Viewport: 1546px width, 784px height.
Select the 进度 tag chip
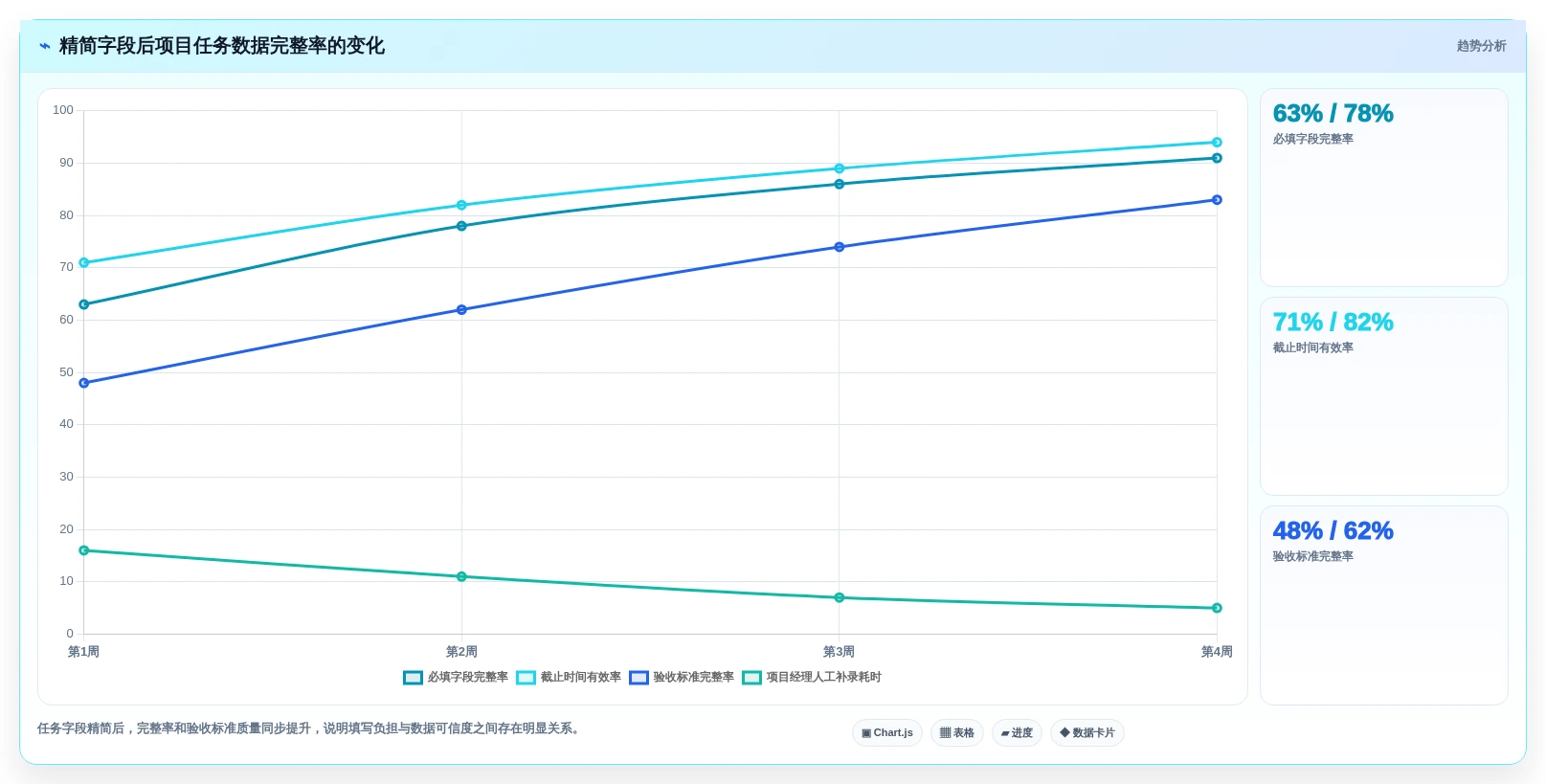tap(1017, 733)
